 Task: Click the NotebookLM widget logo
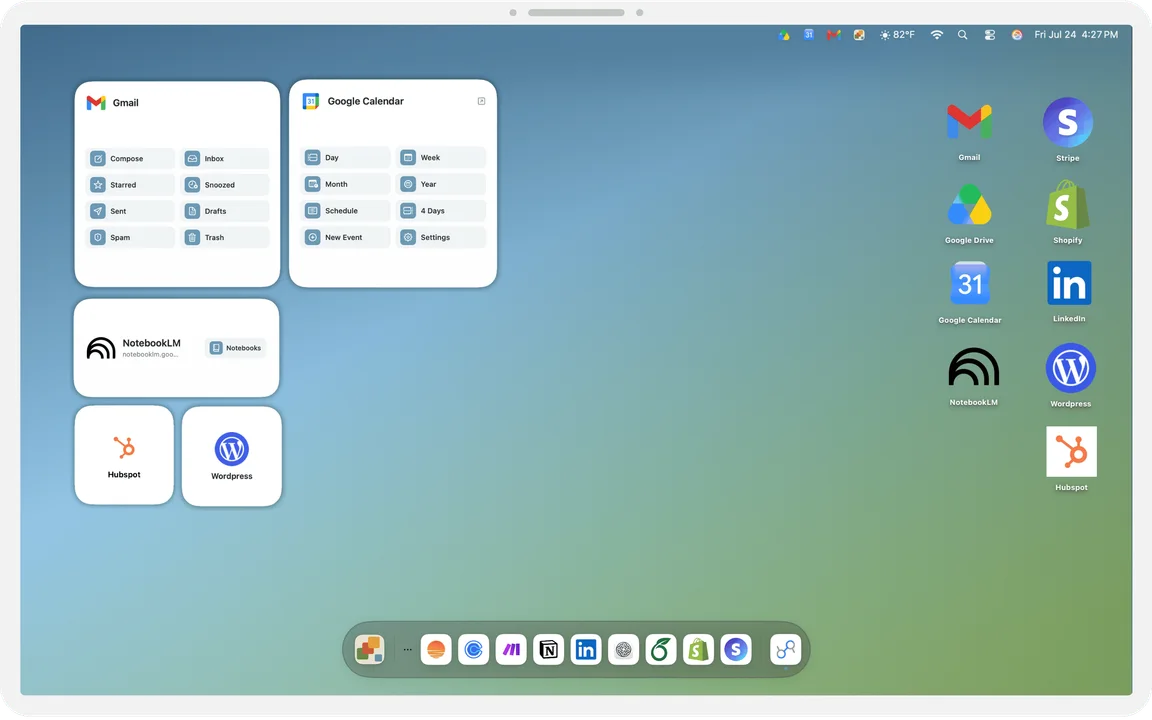point(101,348)
